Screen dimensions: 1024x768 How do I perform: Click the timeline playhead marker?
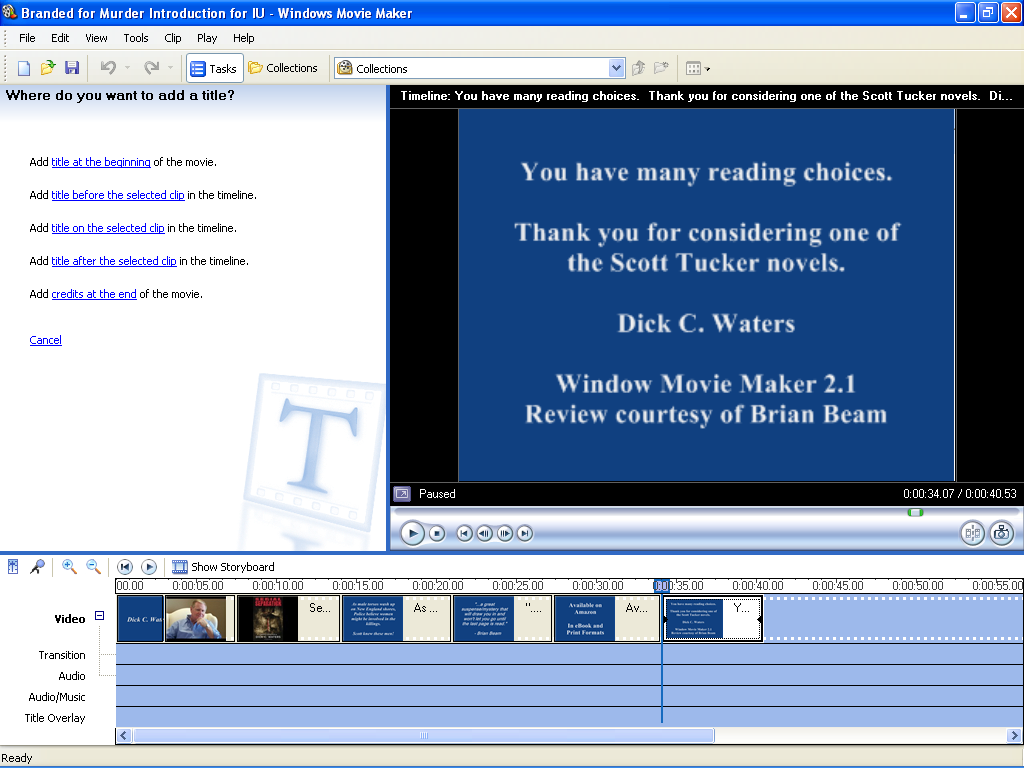662,586
